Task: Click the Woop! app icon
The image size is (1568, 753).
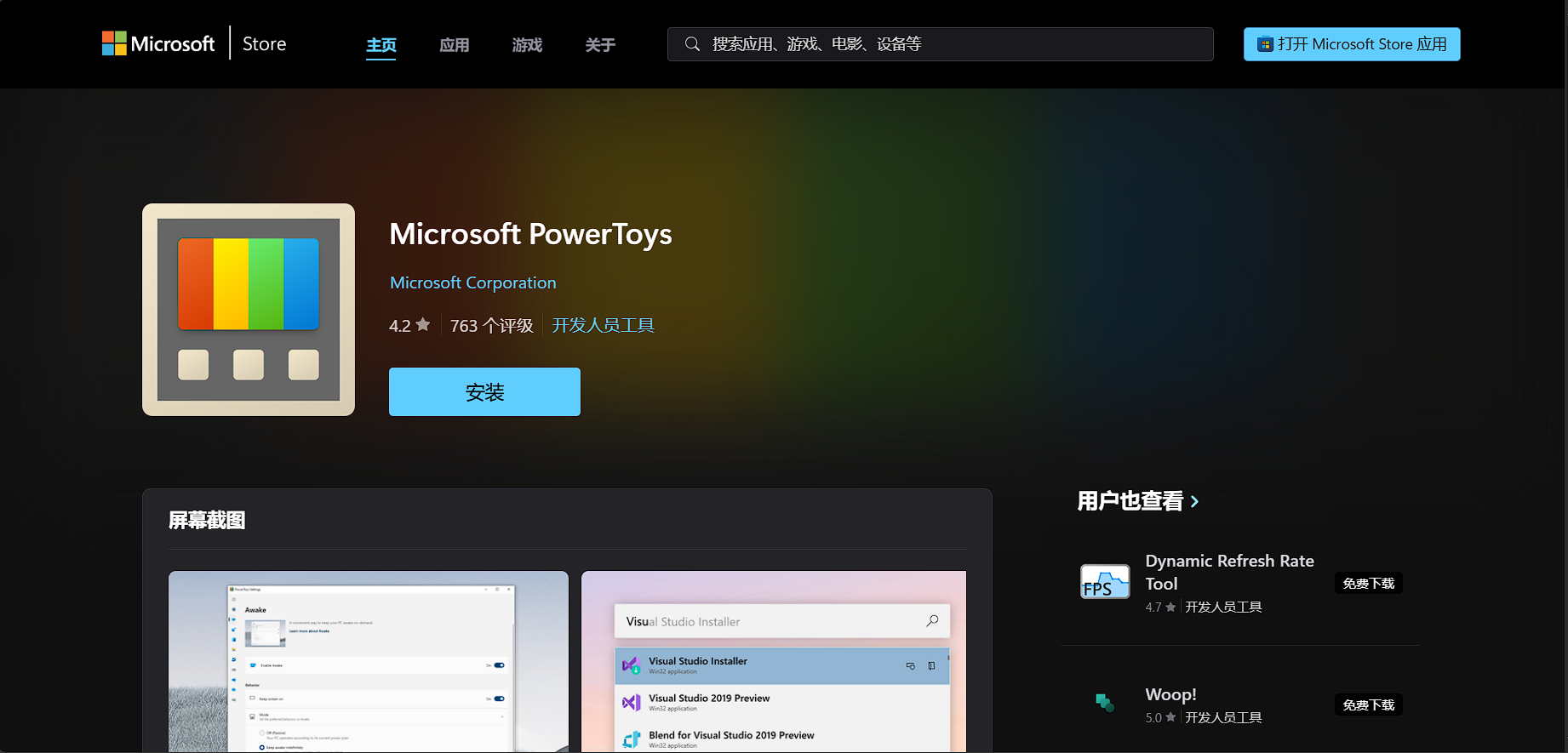Action: (x=1105, y=703)
